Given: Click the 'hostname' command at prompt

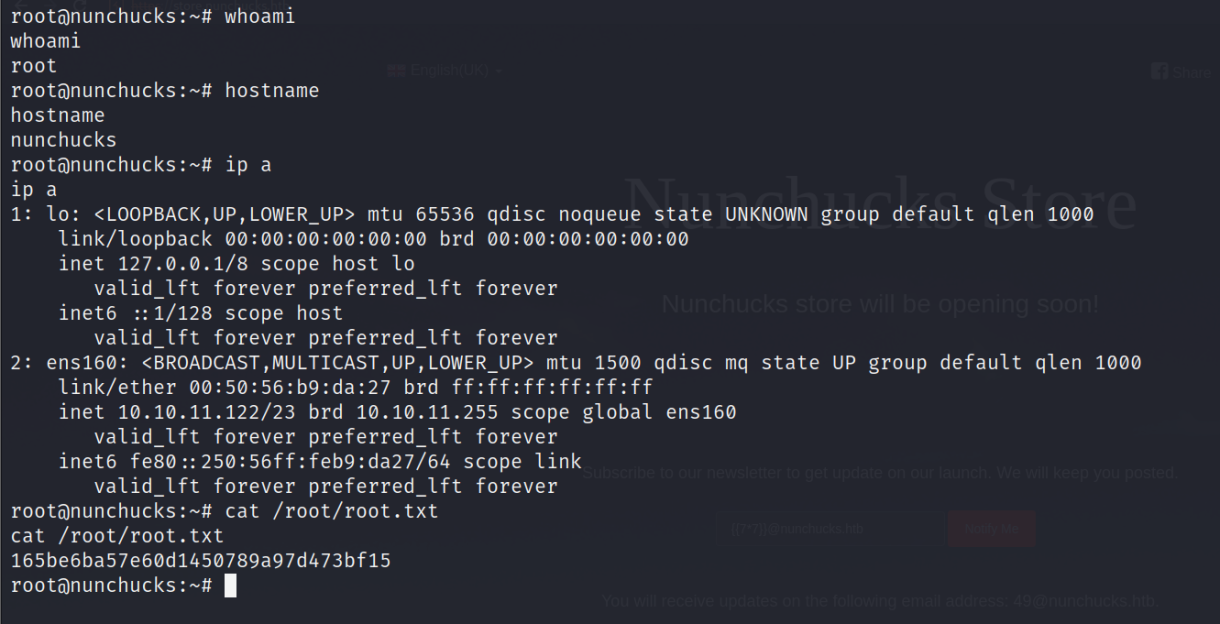Looking at the screenshot, I should tap(272, 91).
